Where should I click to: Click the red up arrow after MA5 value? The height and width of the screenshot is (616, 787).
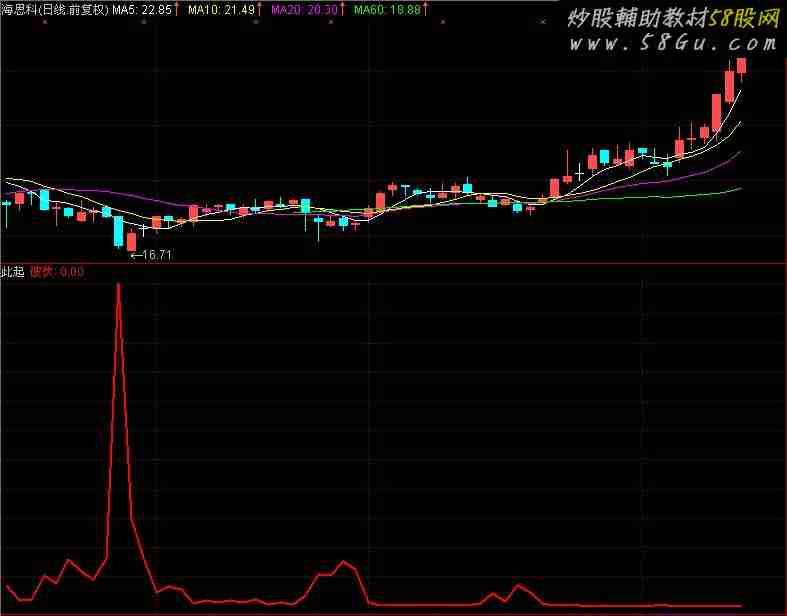point(177,9)
